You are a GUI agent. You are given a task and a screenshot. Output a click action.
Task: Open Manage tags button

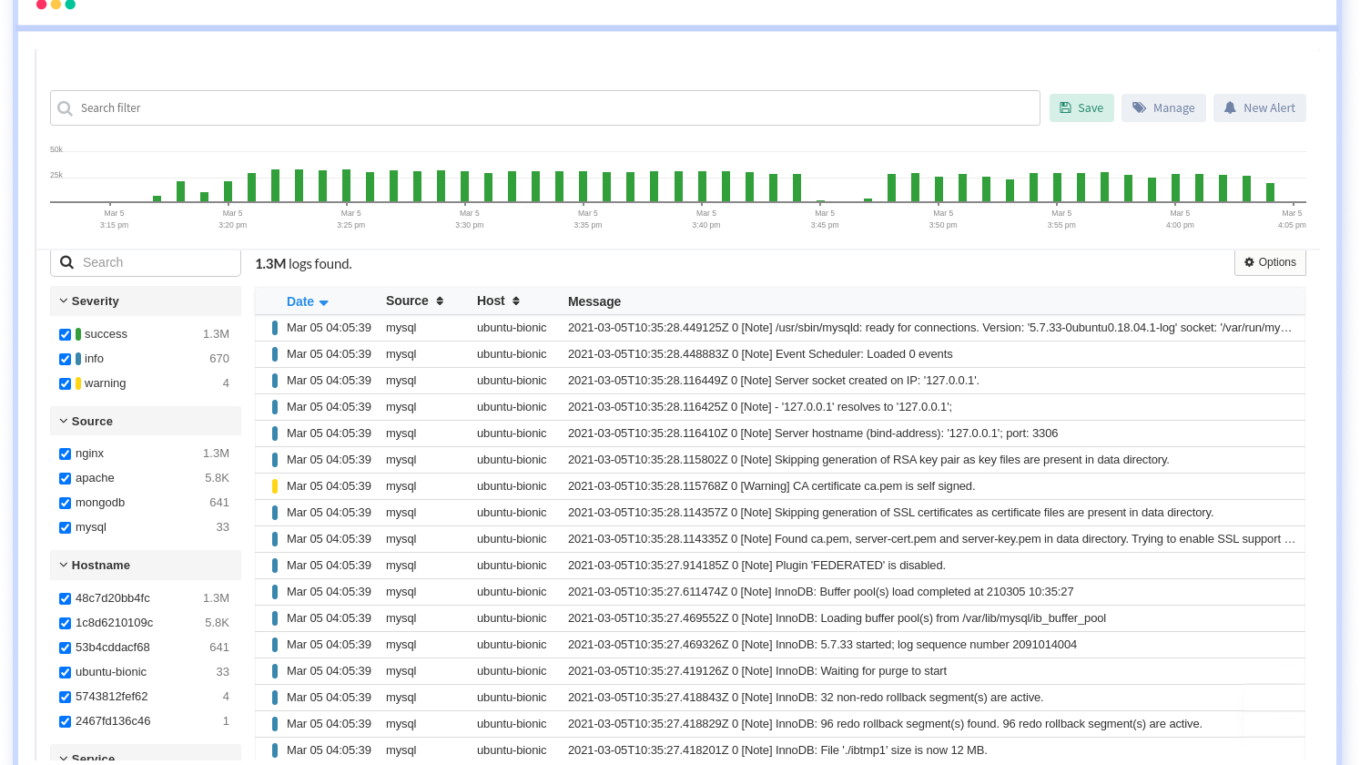[1163, 108]
